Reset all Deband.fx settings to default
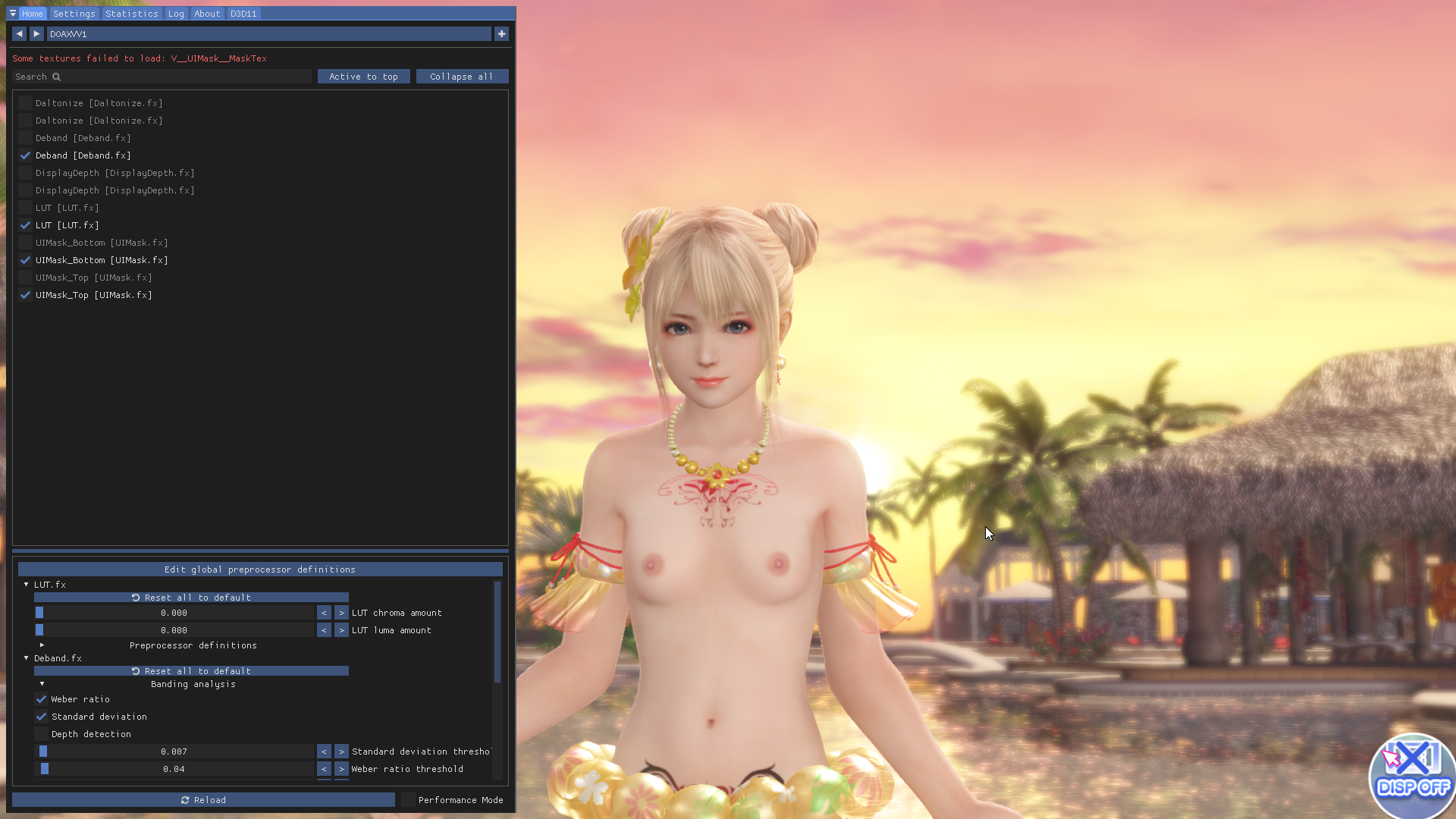The image size is (1456, 819). click(191, 671)
